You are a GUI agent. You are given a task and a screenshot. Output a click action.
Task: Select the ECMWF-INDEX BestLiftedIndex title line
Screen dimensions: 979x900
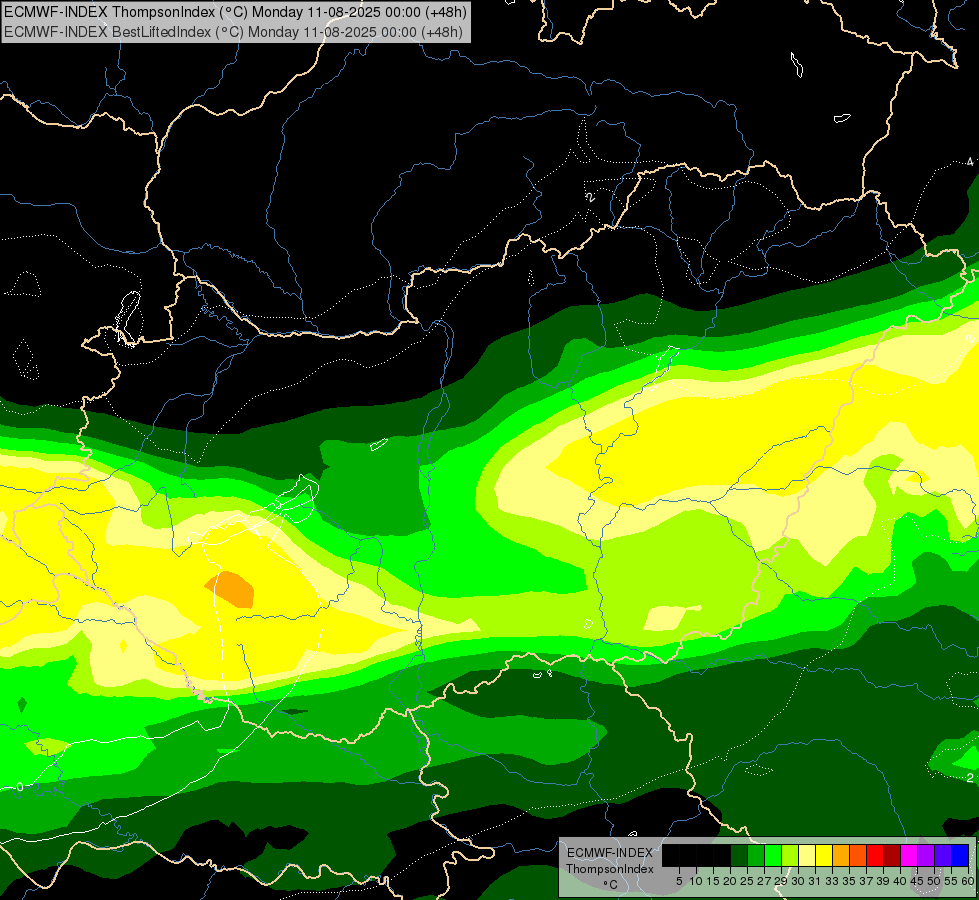coord(234,31)
